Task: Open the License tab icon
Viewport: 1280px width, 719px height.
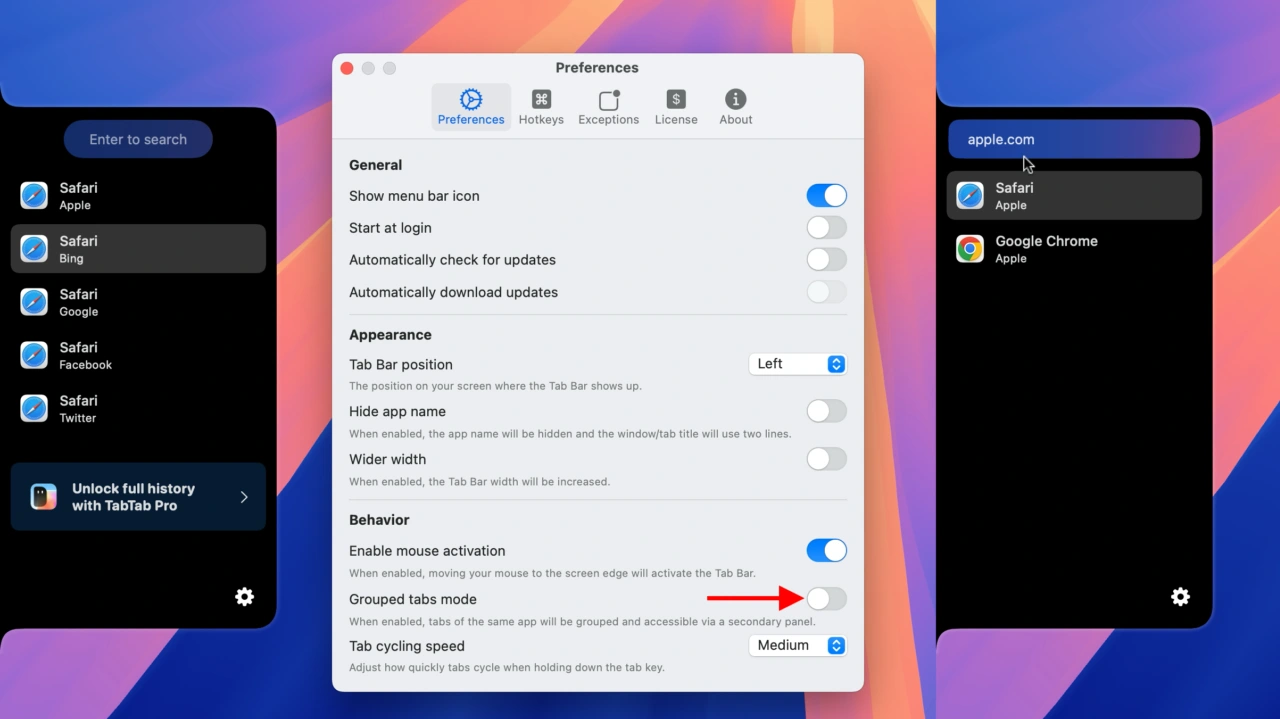Action: coord(676,100)
